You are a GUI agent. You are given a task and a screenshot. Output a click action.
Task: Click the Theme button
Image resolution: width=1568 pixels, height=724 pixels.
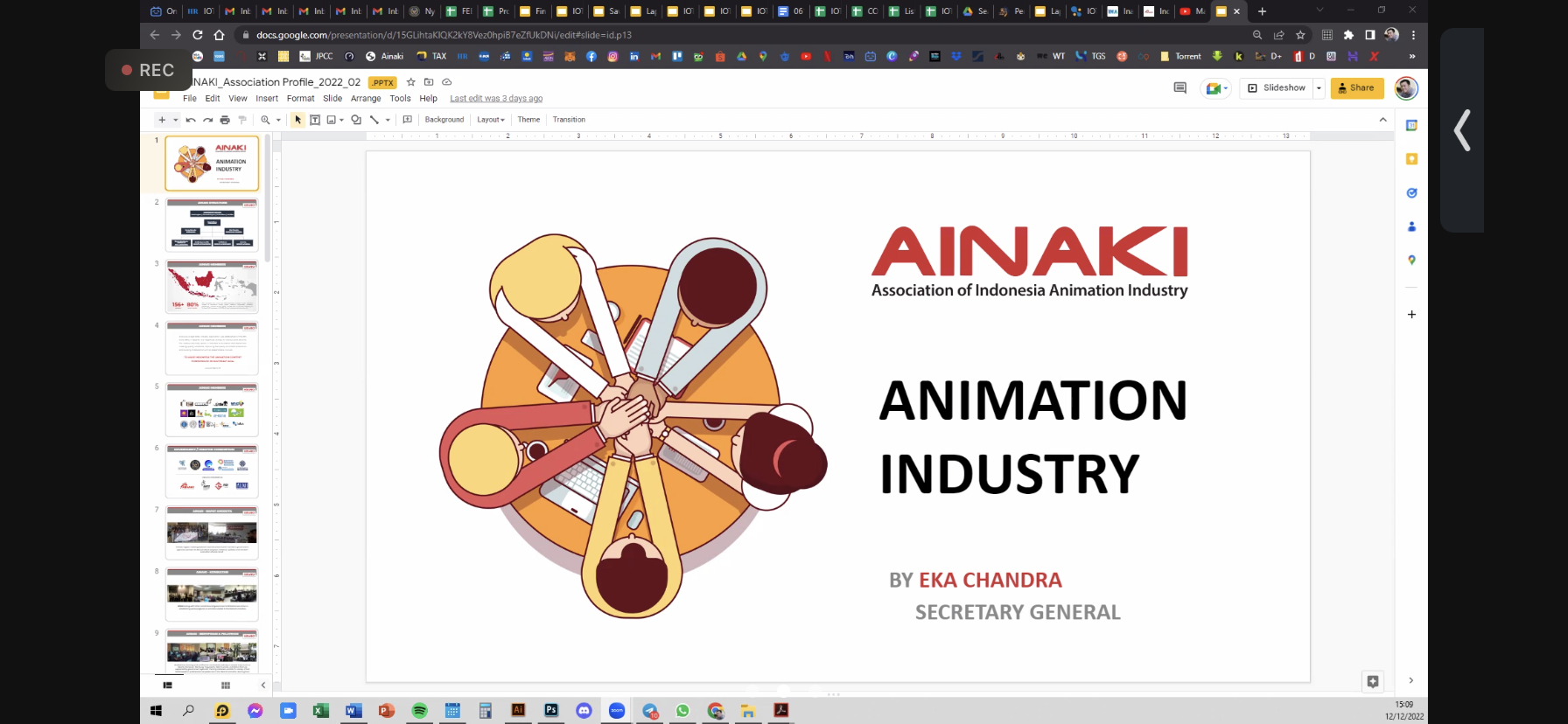click(528, 120)
